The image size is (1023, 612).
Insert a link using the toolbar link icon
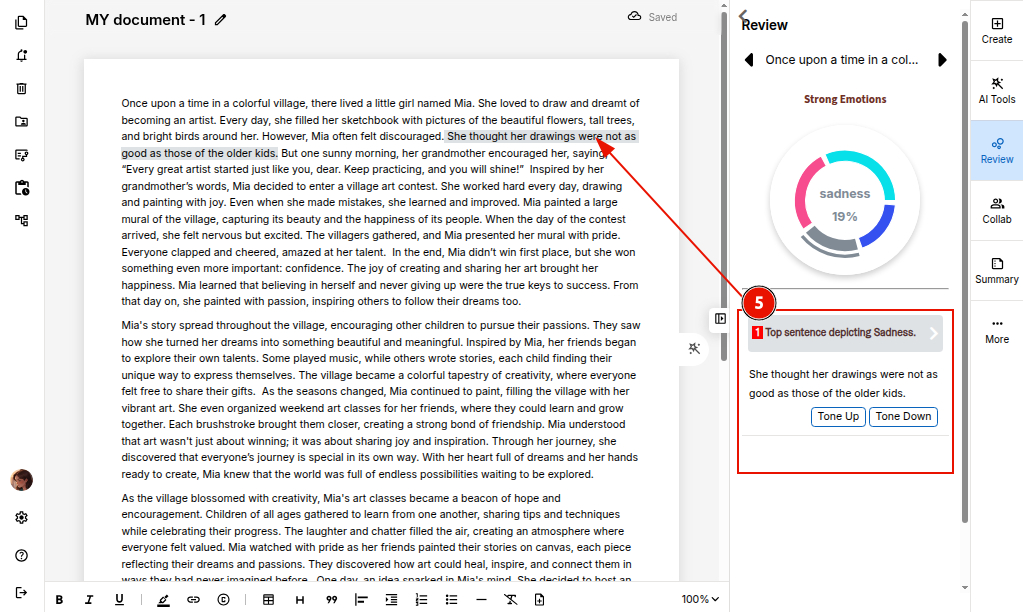(x=193, y=600)
